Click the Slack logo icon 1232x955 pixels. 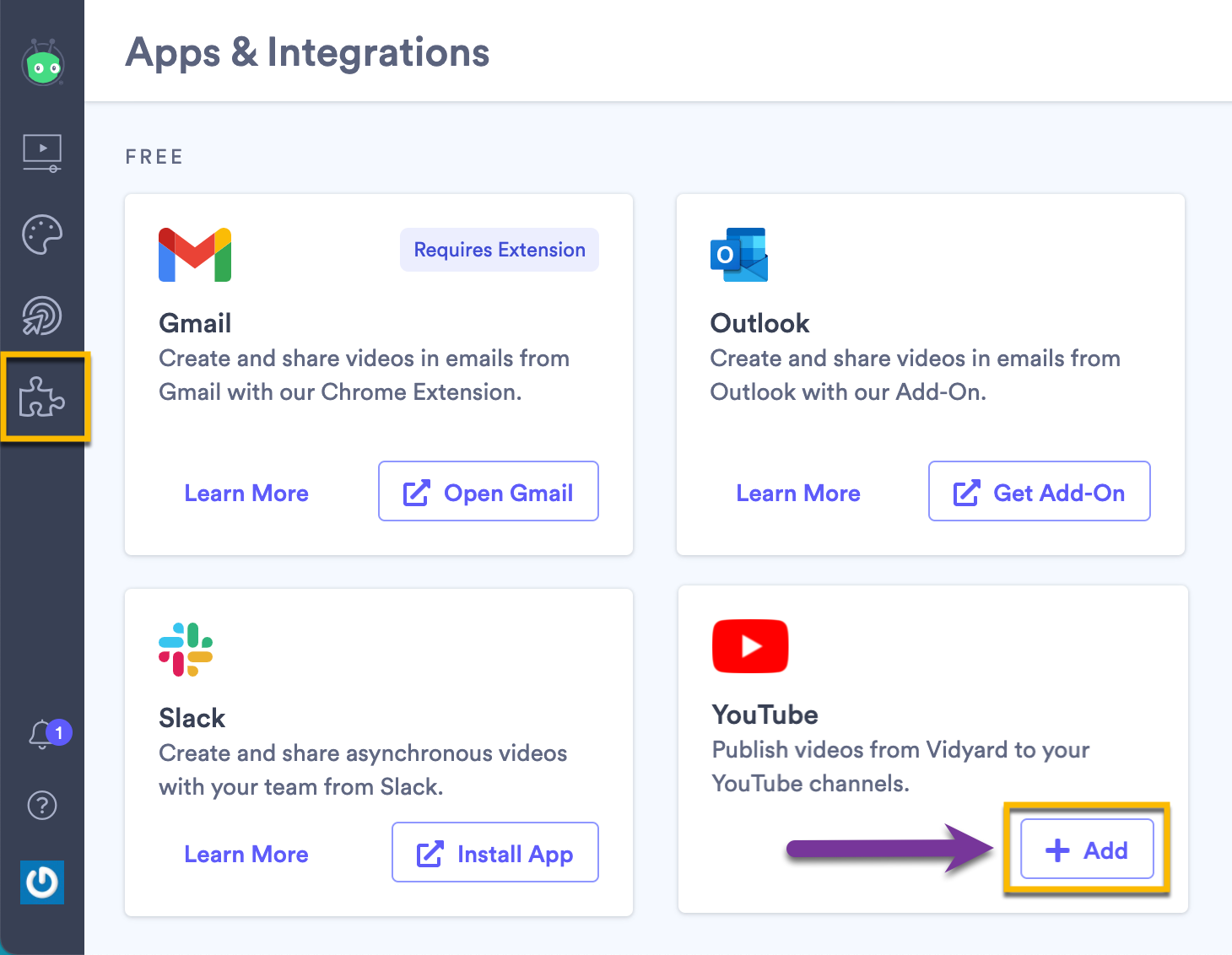186,650
